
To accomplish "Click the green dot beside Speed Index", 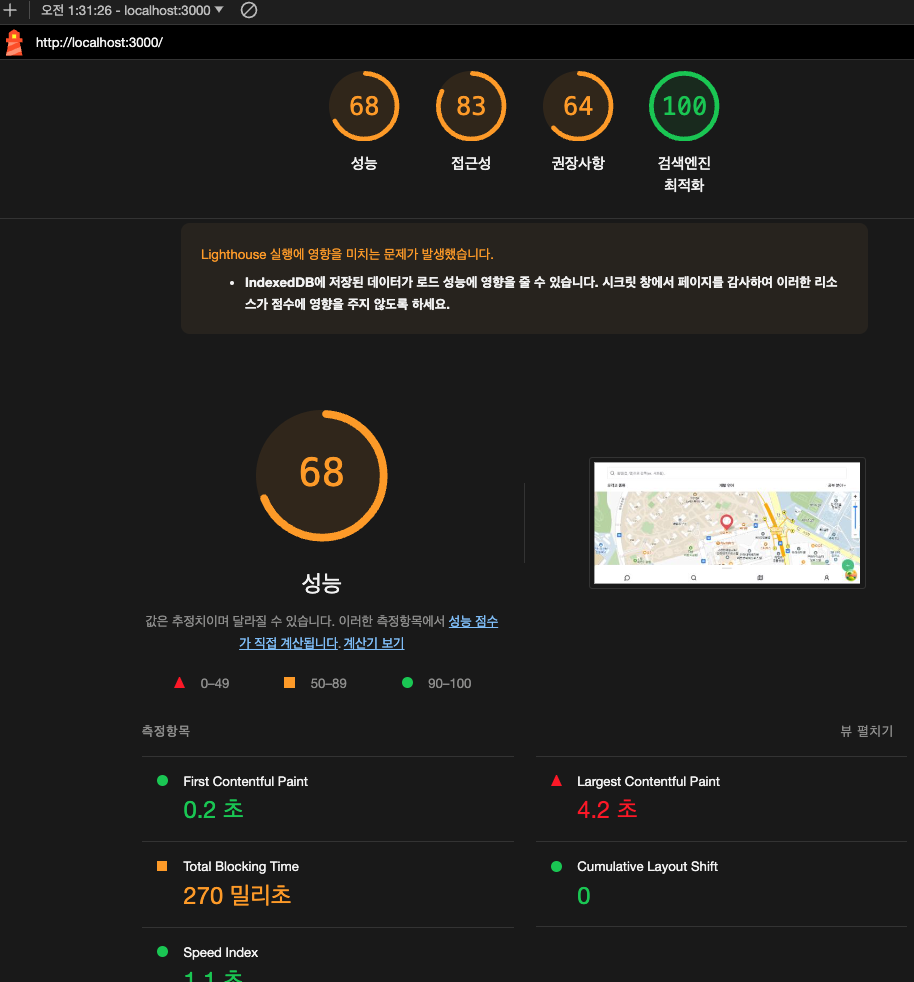I will (x=162, y=951).
